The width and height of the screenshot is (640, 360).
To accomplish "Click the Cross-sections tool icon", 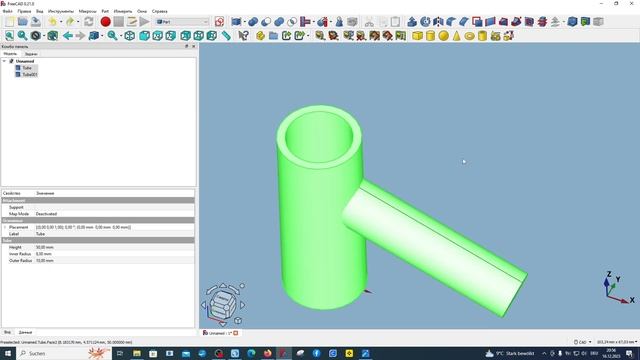I will click(x=542, y=22).
